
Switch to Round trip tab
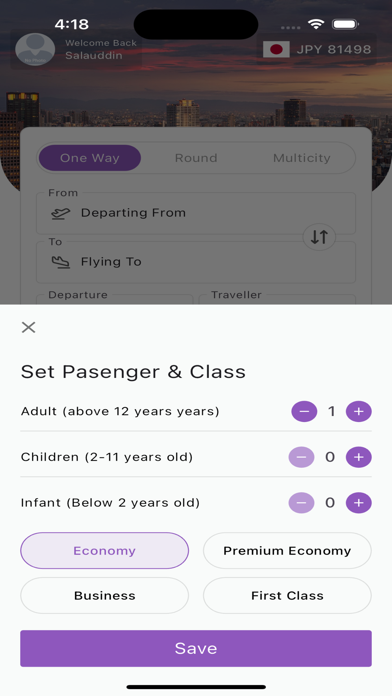click(x=196, y=158)
